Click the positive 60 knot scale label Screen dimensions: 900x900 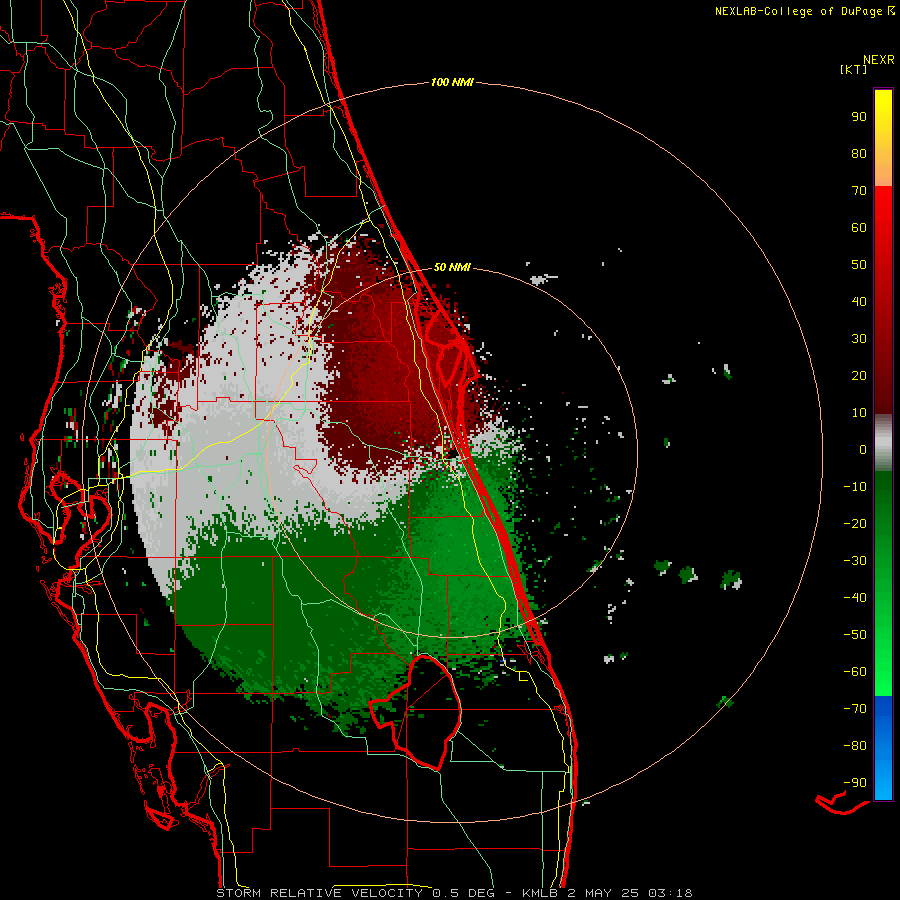[859, 227]
